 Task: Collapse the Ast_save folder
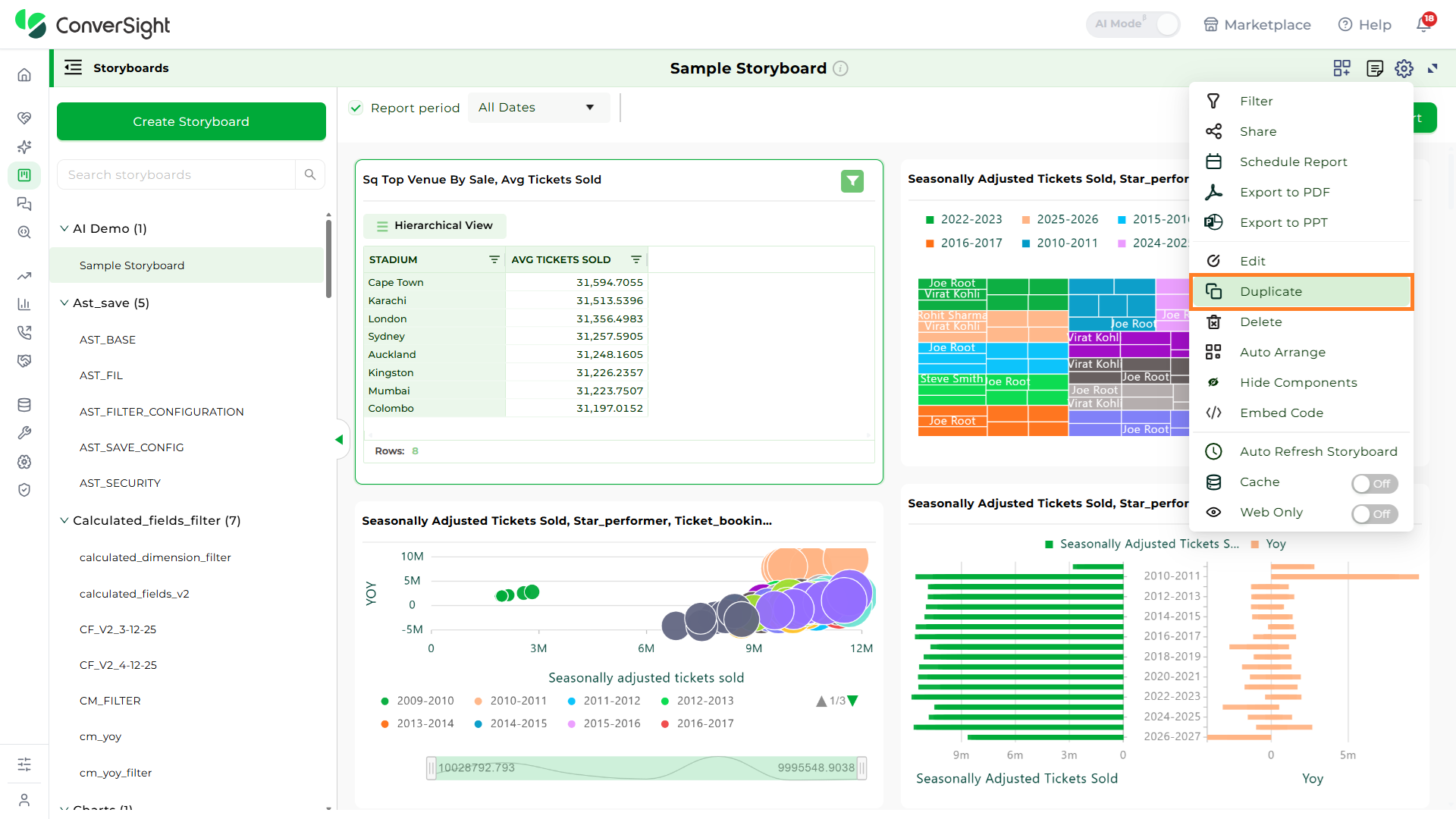[64, 303]
